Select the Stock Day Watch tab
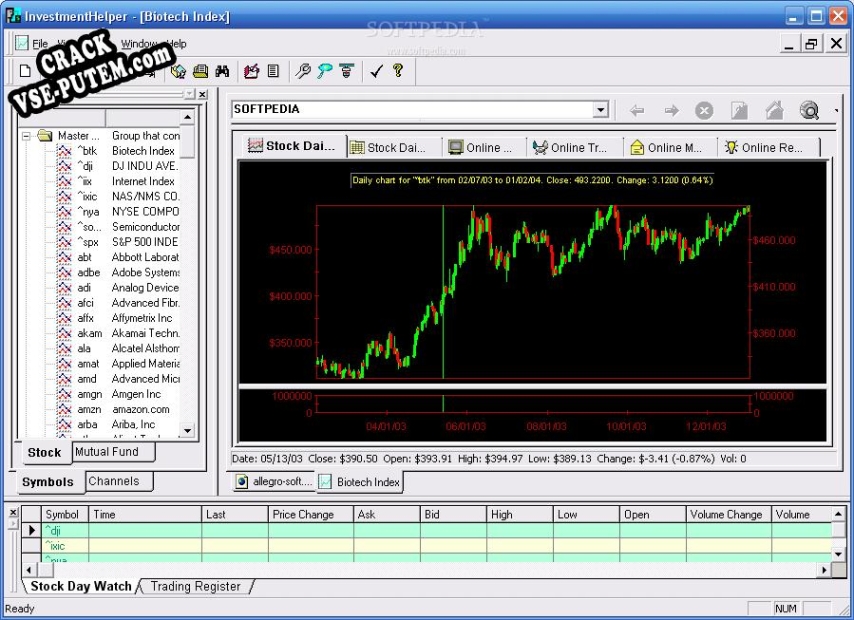The height and width of the screenshot is (620, 854). pos(81,586)
